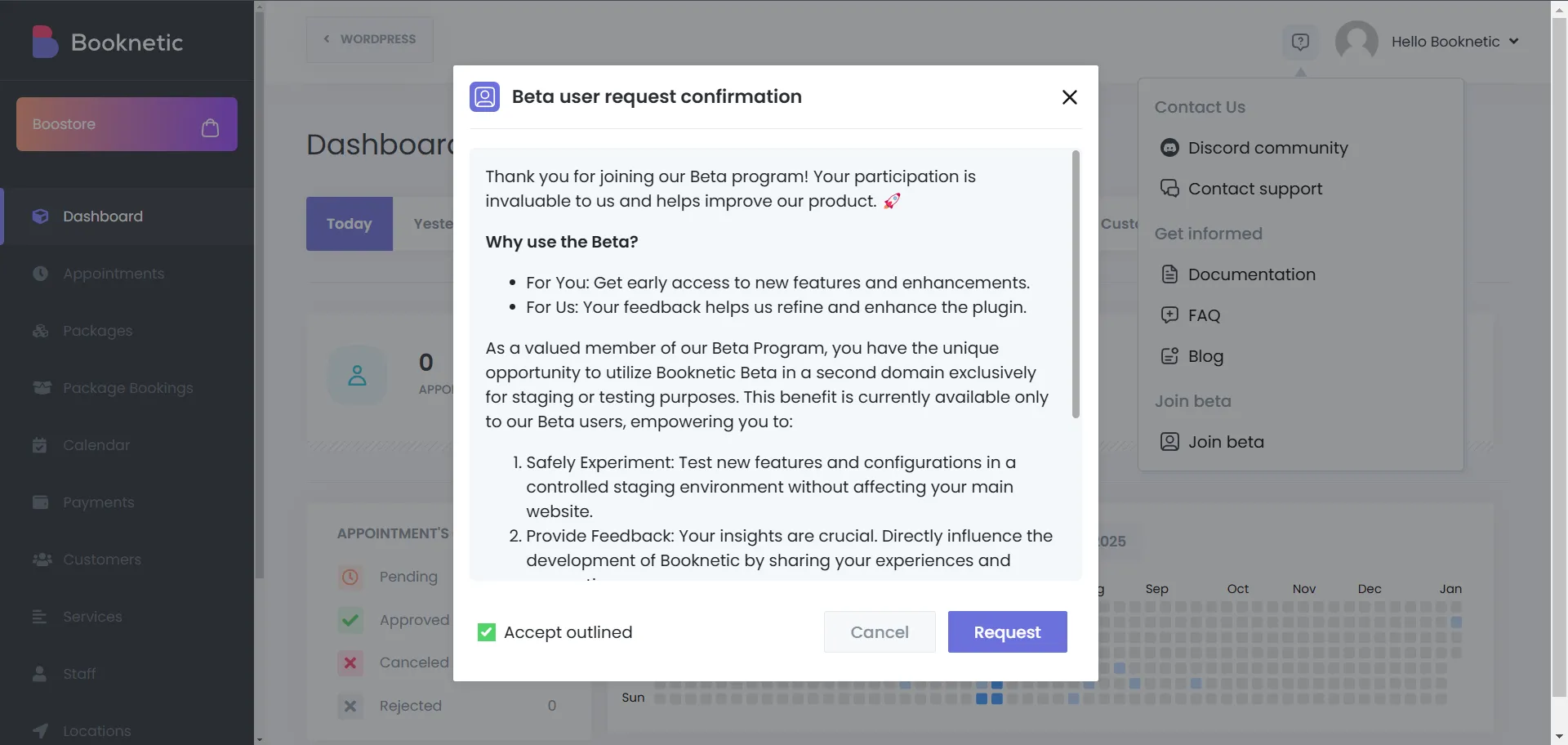Click the Services list icon
Screen dimensions: 1568x745
coord(39,617)
